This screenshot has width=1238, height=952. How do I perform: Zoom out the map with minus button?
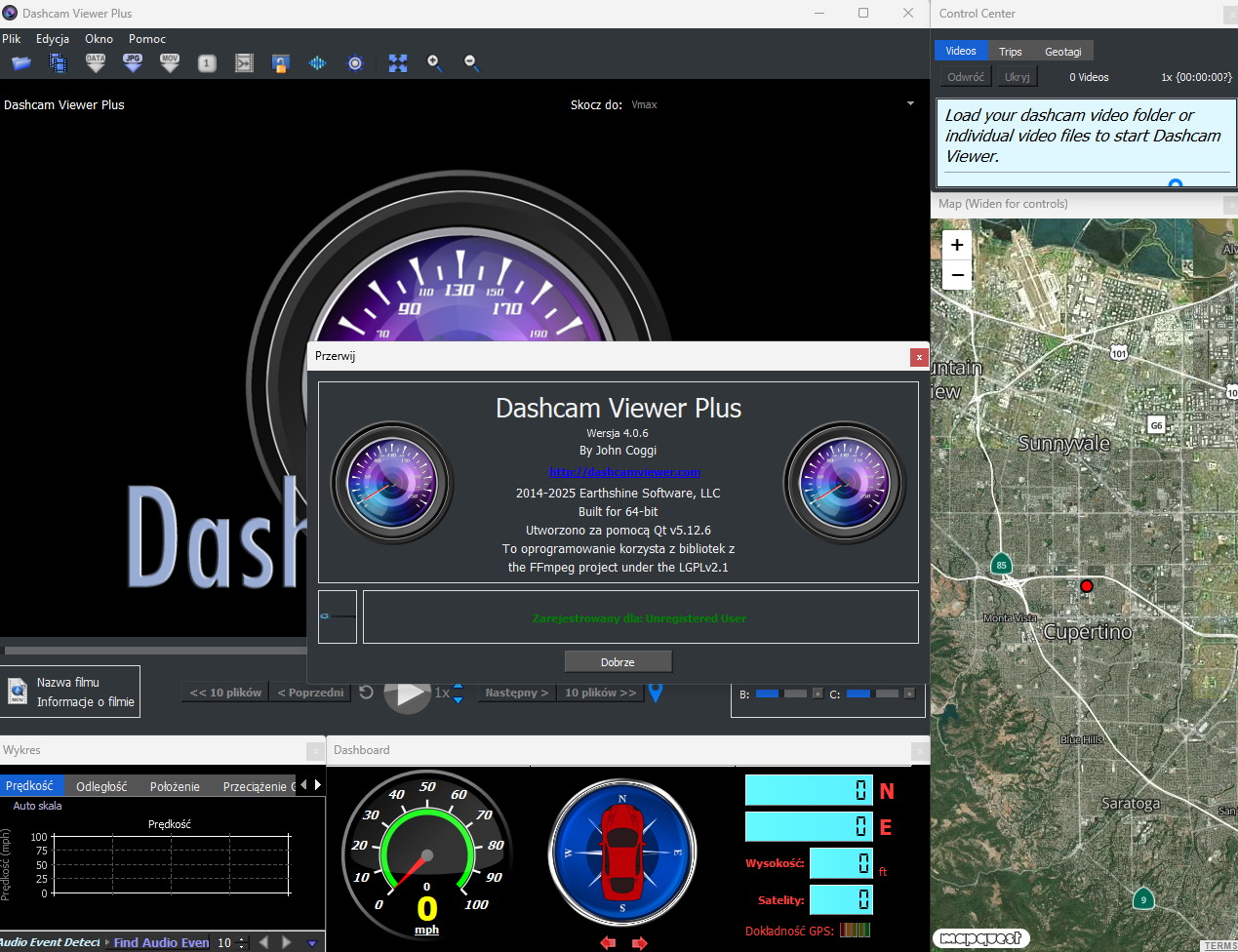pos(957,275)
